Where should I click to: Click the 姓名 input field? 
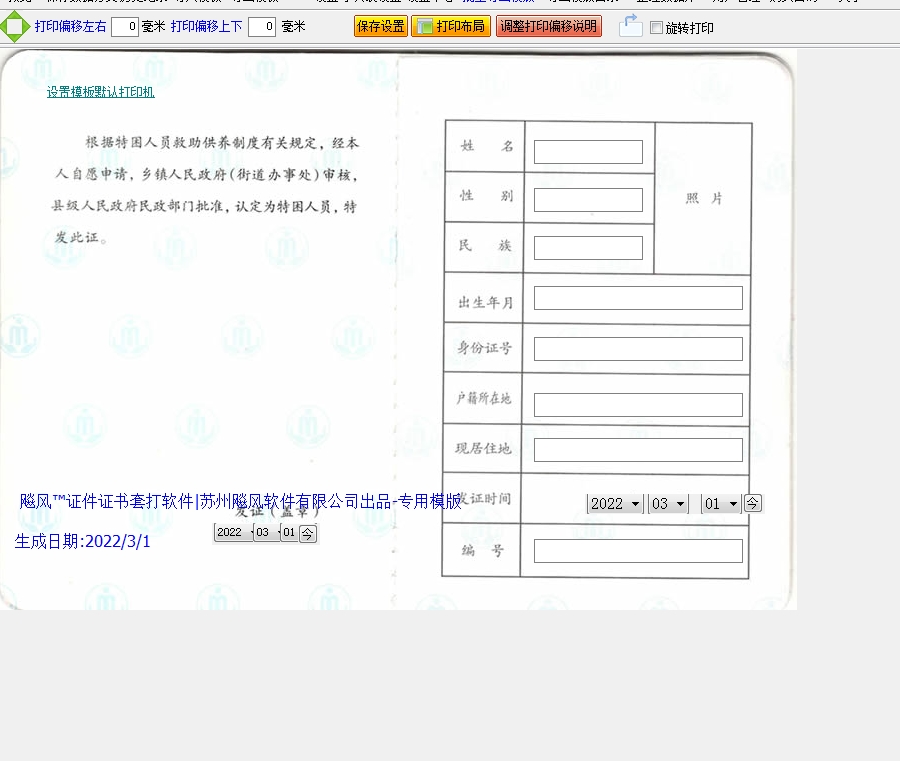(588, 152)
